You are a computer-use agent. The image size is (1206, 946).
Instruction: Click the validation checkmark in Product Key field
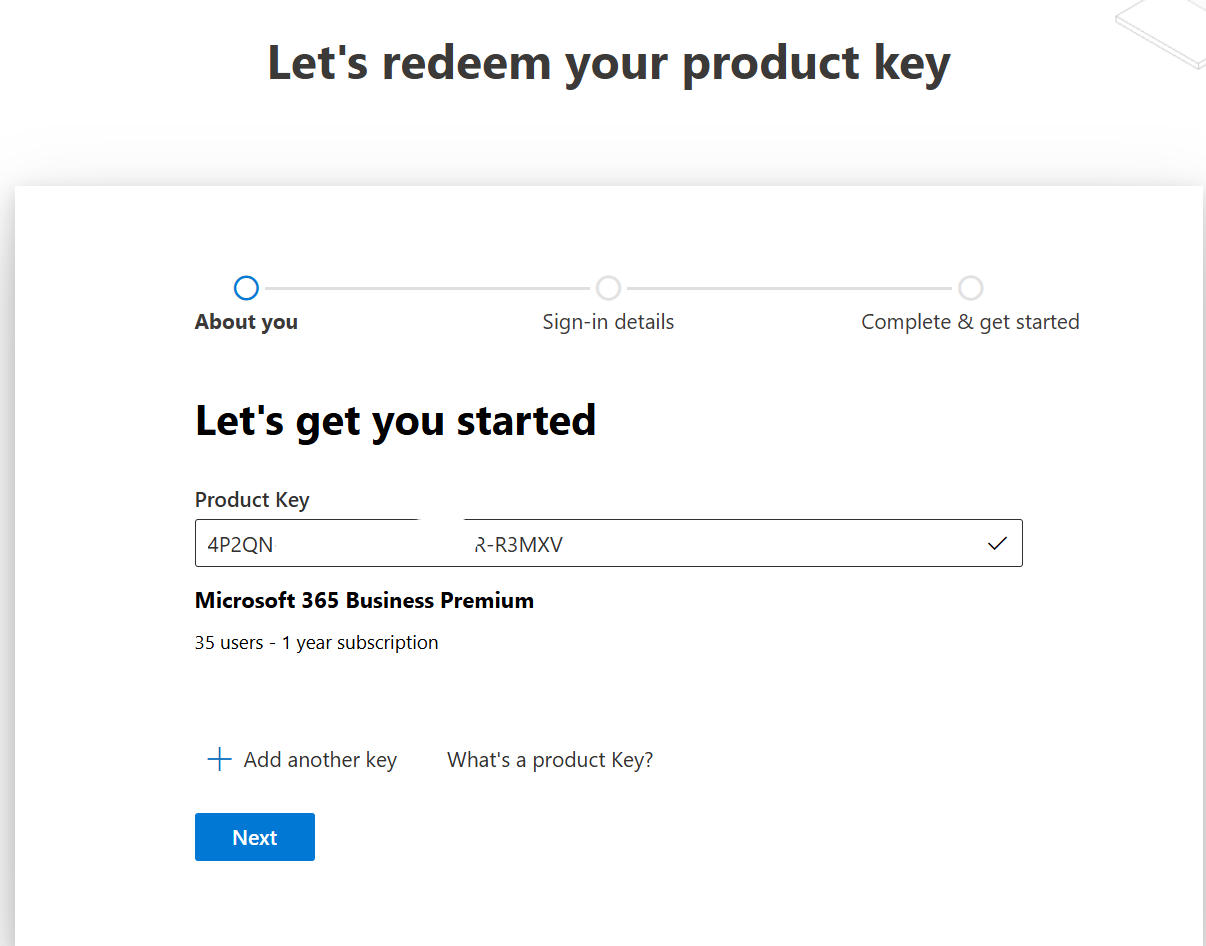pyautogui.click(x=997, y=544)
